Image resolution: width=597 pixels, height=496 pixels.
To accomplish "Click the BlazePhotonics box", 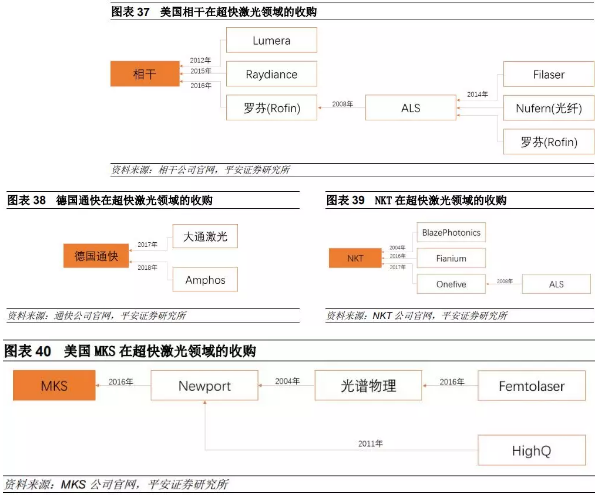I will 451,232.
